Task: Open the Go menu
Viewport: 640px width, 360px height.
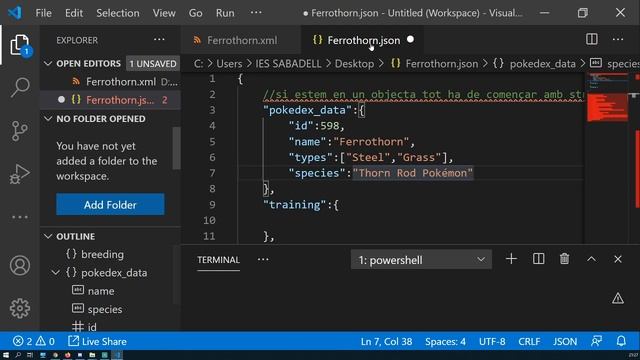Action: (x=196, y=13)
